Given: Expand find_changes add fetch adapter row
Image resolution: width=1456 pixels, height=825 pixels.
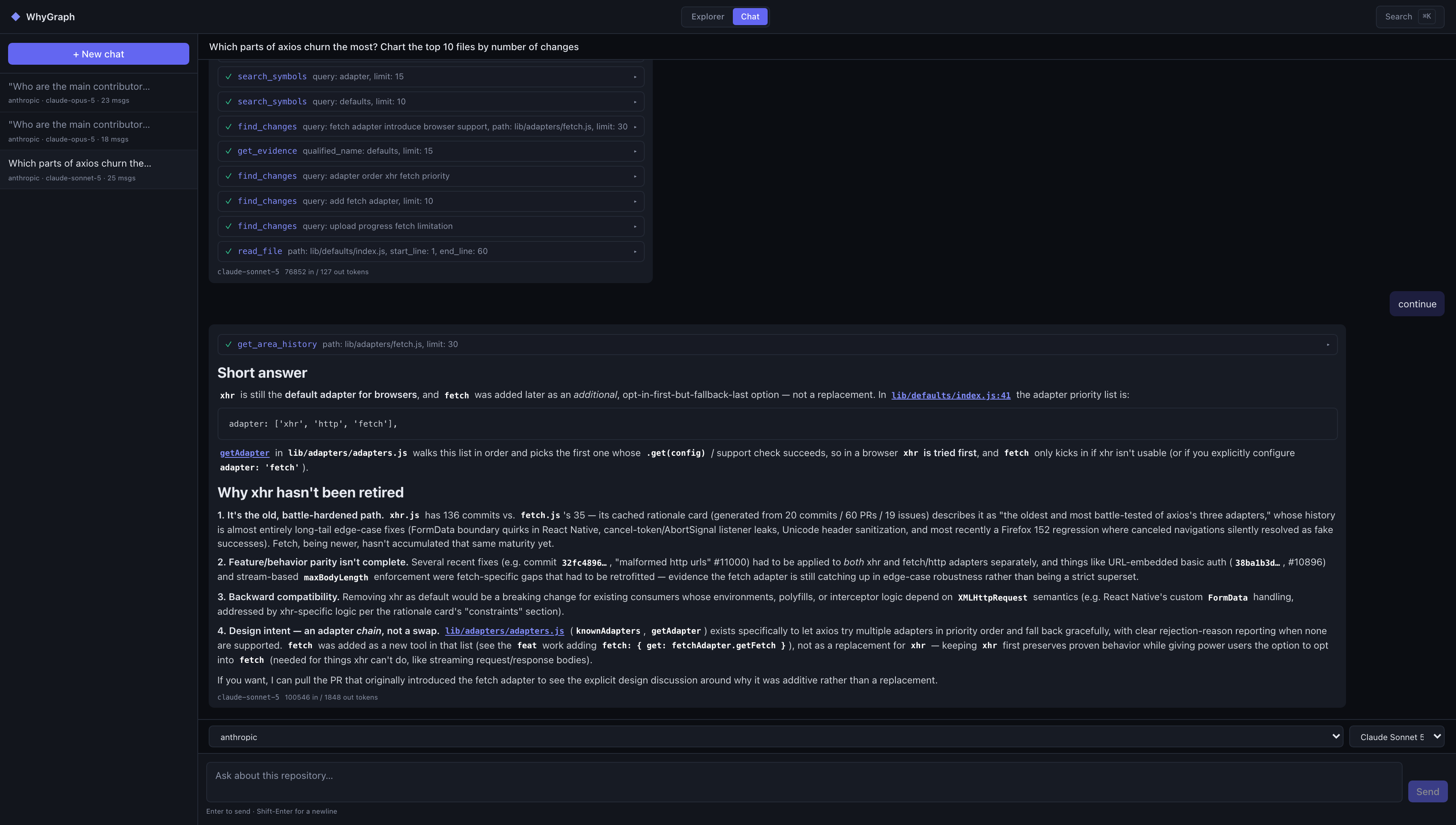Looking at the screenshot, I should coord(431,201).
